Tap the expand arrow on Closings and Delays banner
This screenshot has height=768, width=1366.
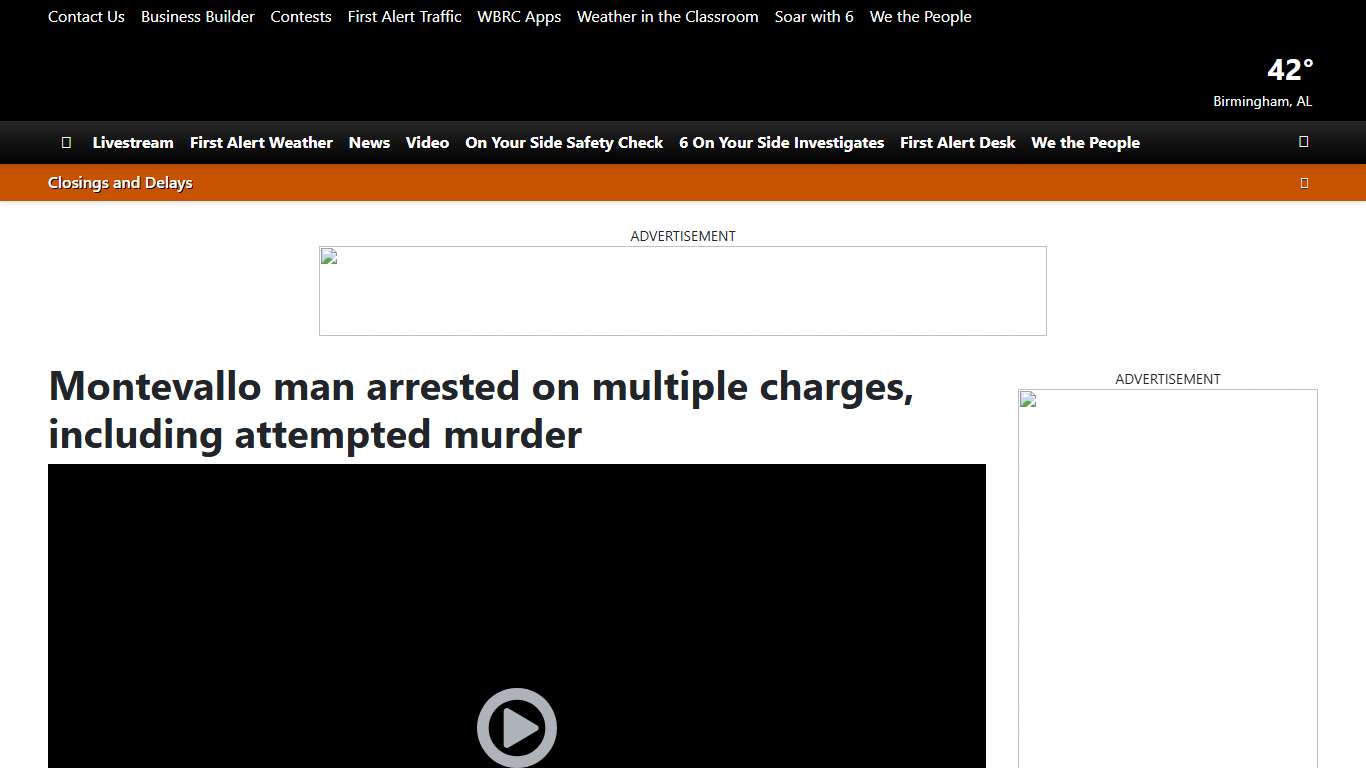pyautogui.click(x=1304, y=182)
